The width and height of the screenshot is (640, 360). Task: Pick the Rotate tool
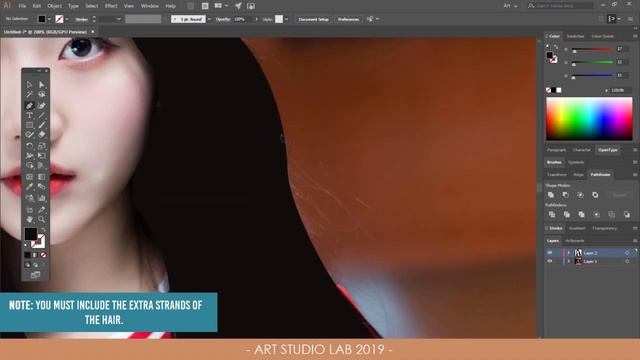click(29, 146)
